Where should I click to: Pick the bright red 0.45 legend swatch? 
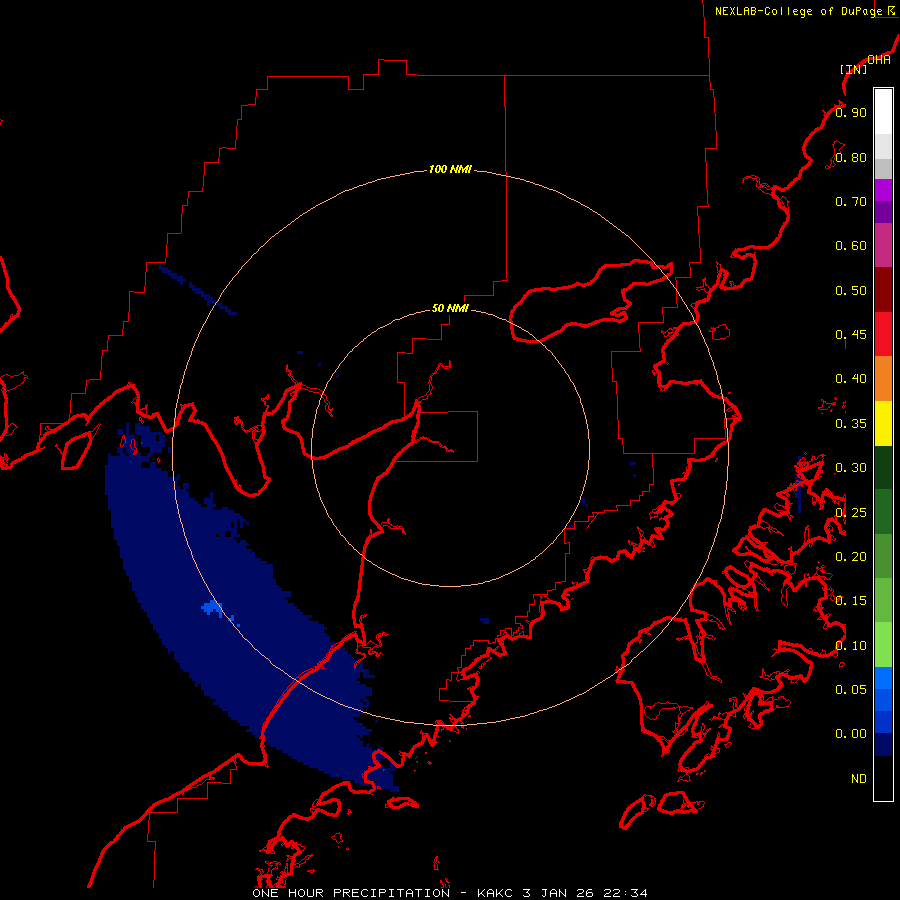coord(883,334)
